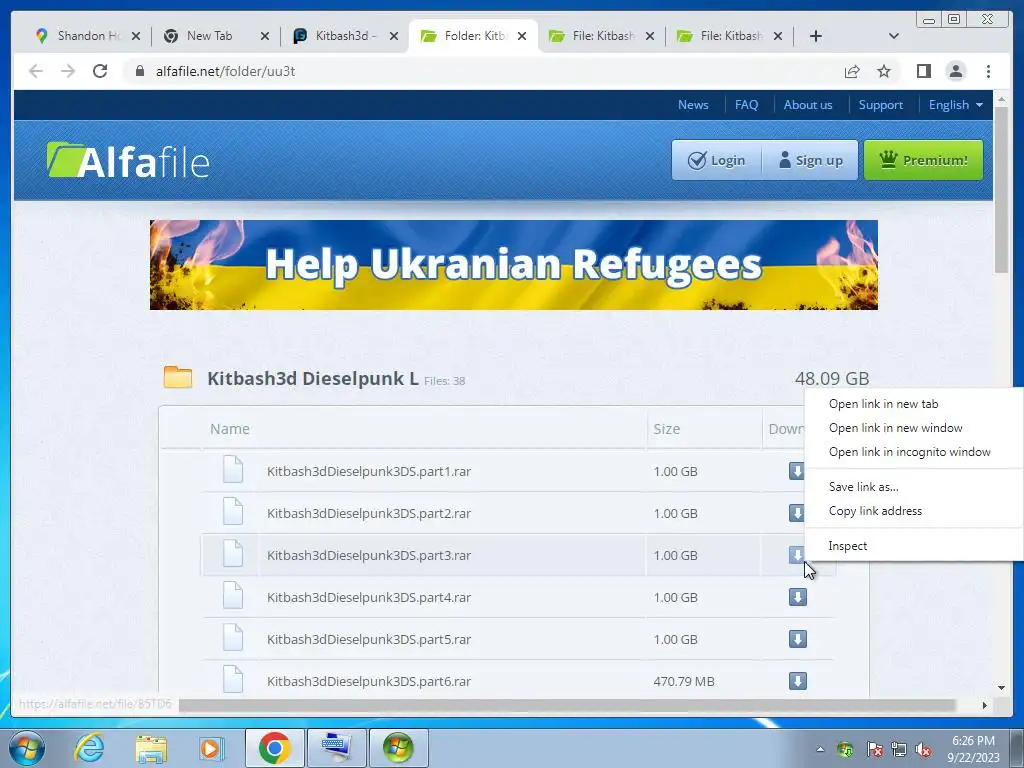Expand the English language dropdown
This screenshot has width=1024, height=768.
pyautogui.click(x=955, y=104)
